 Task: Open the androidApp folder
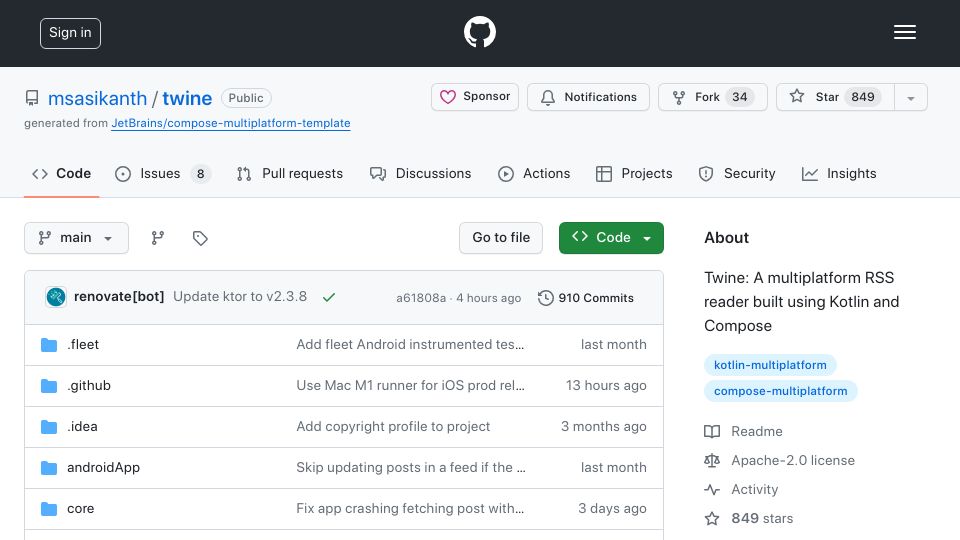point(103,468)
